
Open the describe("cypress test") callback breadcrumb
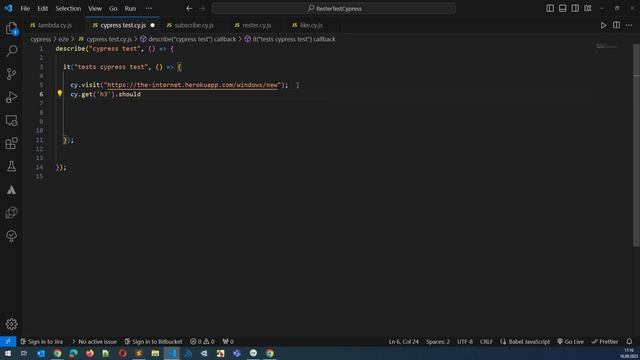tap(192, 39)
